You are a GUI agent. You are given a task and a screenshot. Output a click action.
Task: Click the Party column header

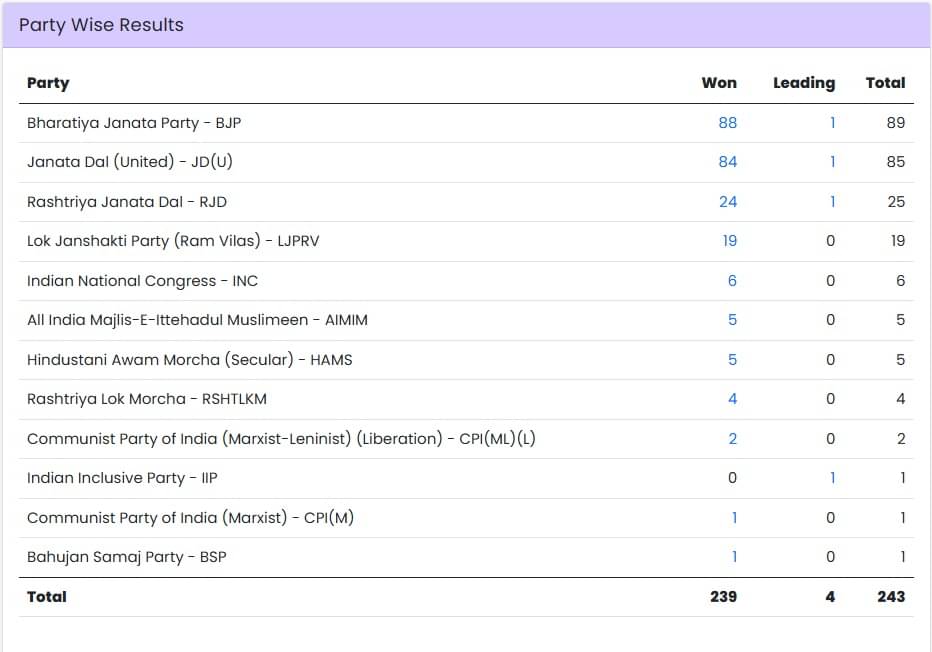pos(48,83)
